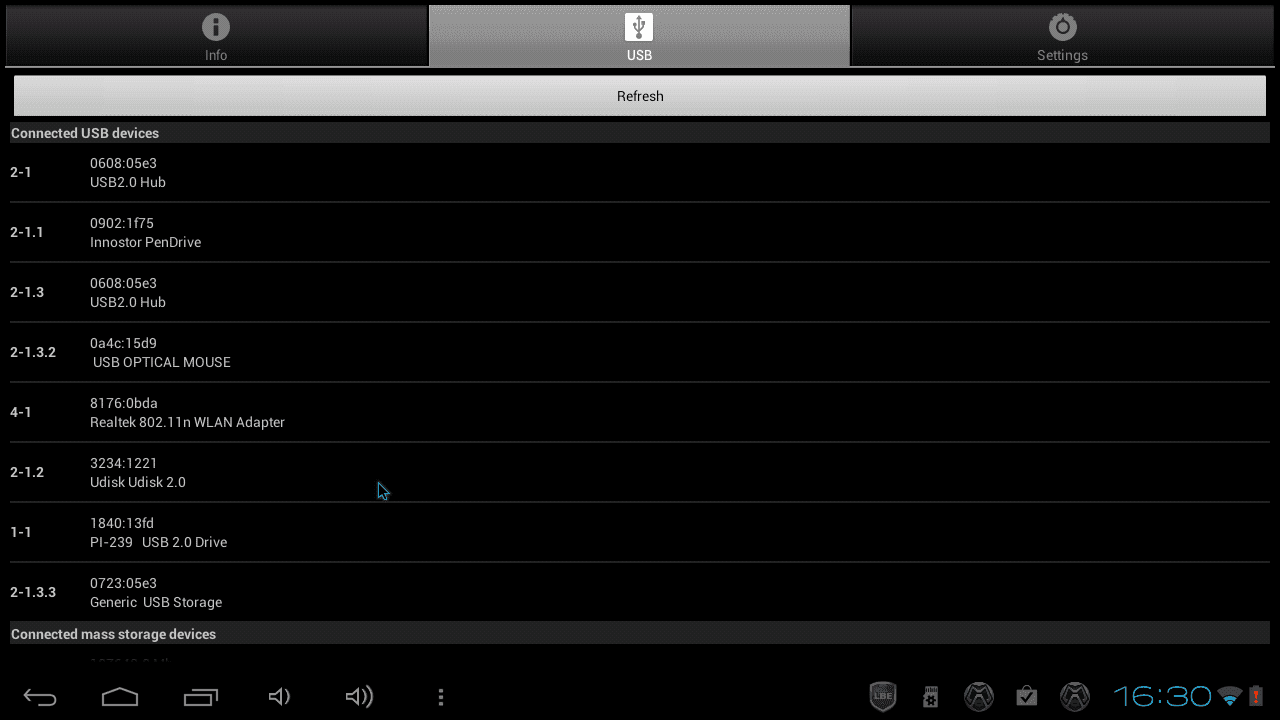
Task: Click the Refresh button
Action: click(640, 96)
